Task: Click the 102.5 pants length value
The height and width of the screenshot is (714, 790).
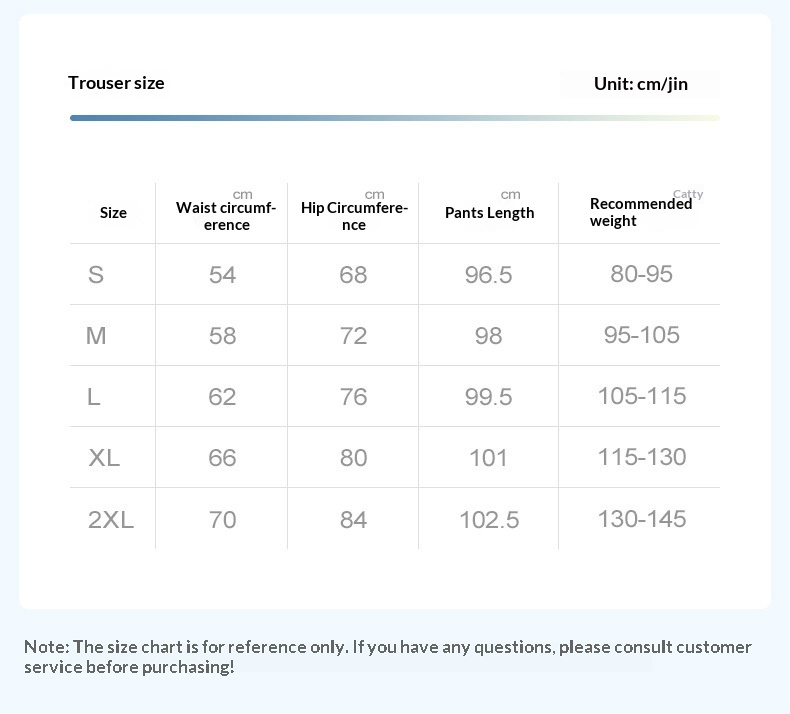Action: (x=489, y=520)
